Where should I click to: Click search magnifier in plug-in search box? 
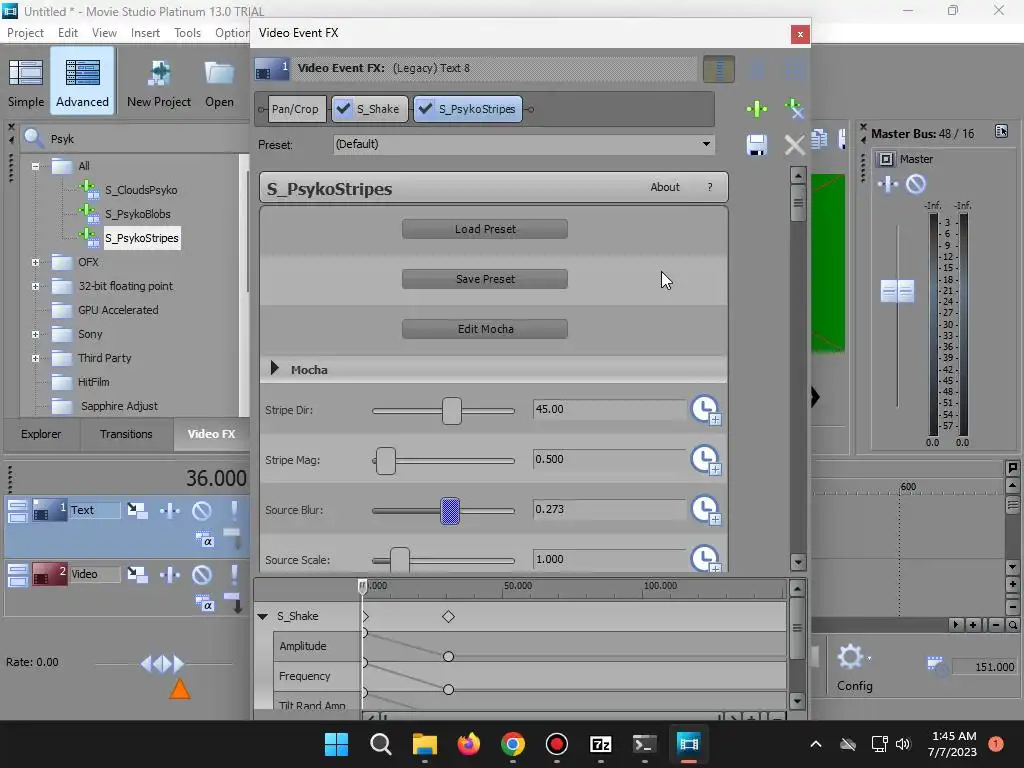pyautogui.click(x=33, y=138)
